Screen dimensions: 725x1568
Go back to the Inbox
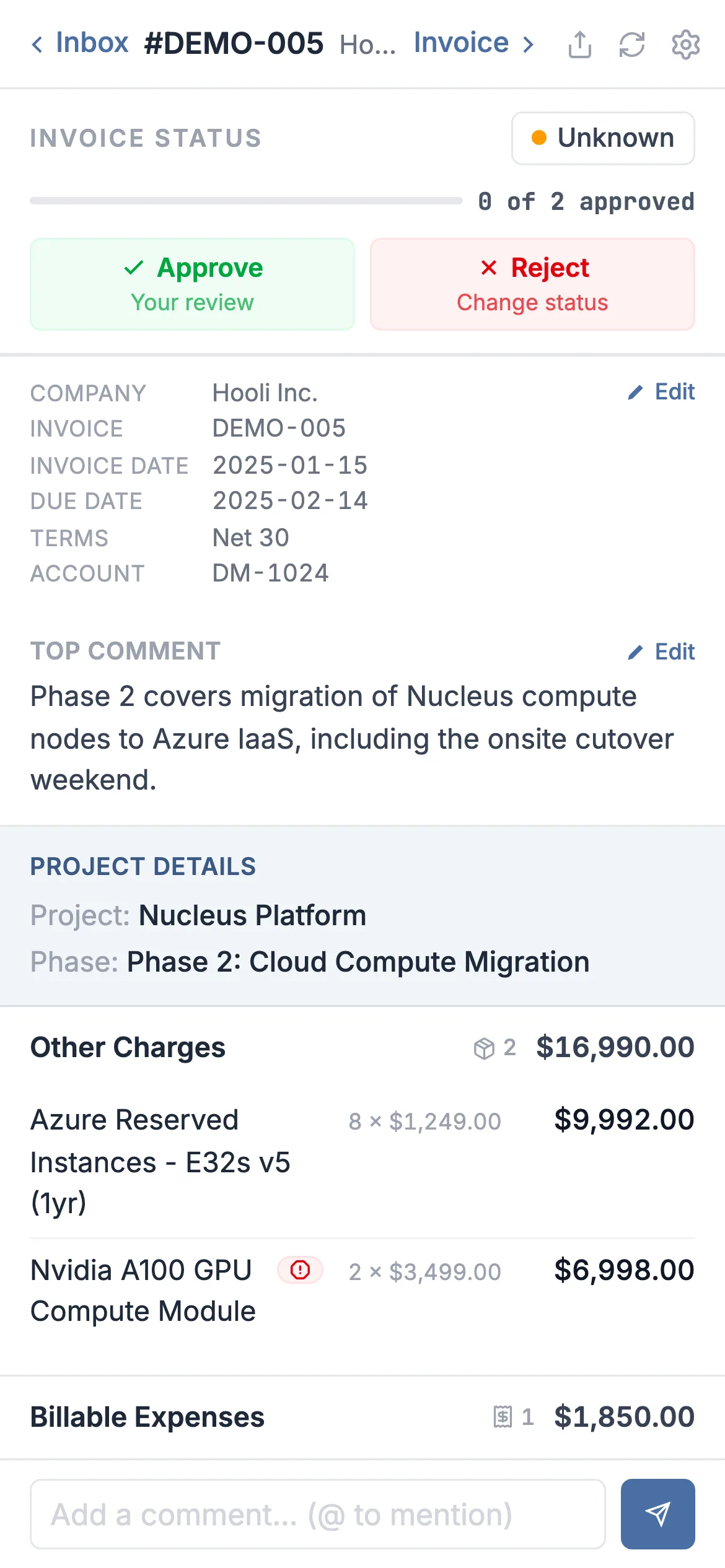(80, 43)
